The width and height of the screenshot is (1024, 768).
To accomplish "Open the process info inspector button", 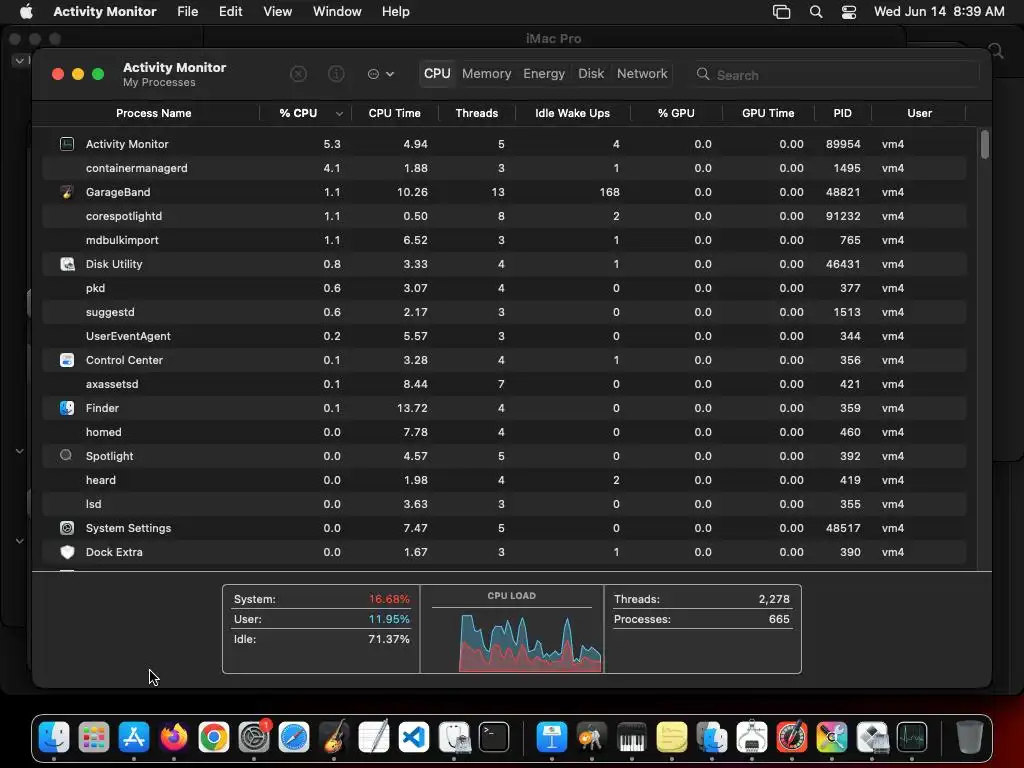I will [336, 74].
